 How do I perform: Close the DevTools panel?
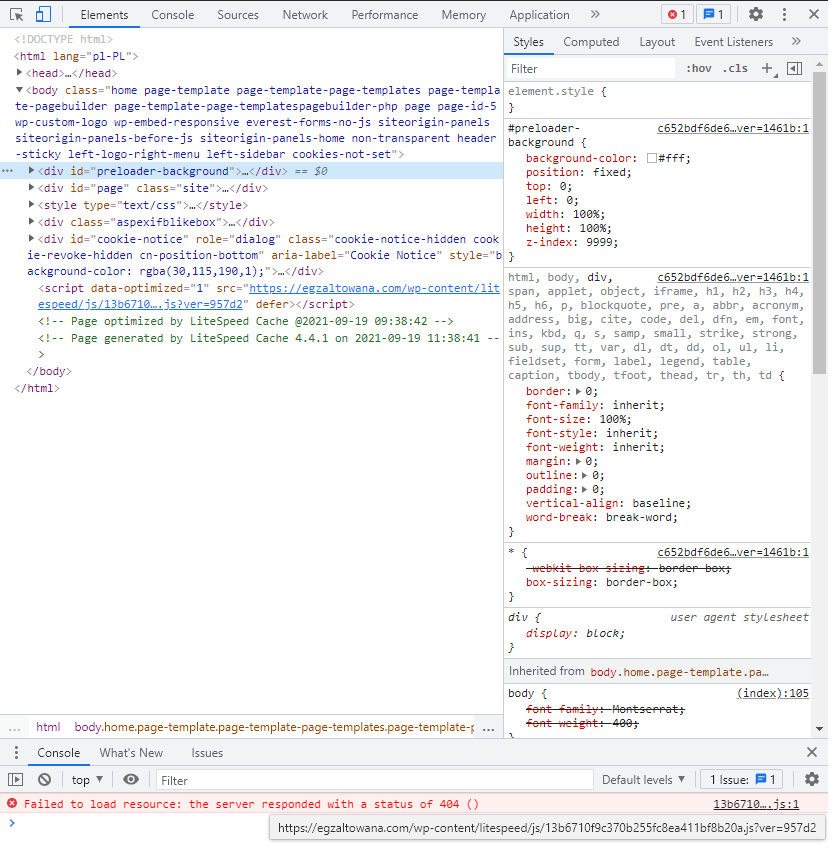click(x=814, y=14)
